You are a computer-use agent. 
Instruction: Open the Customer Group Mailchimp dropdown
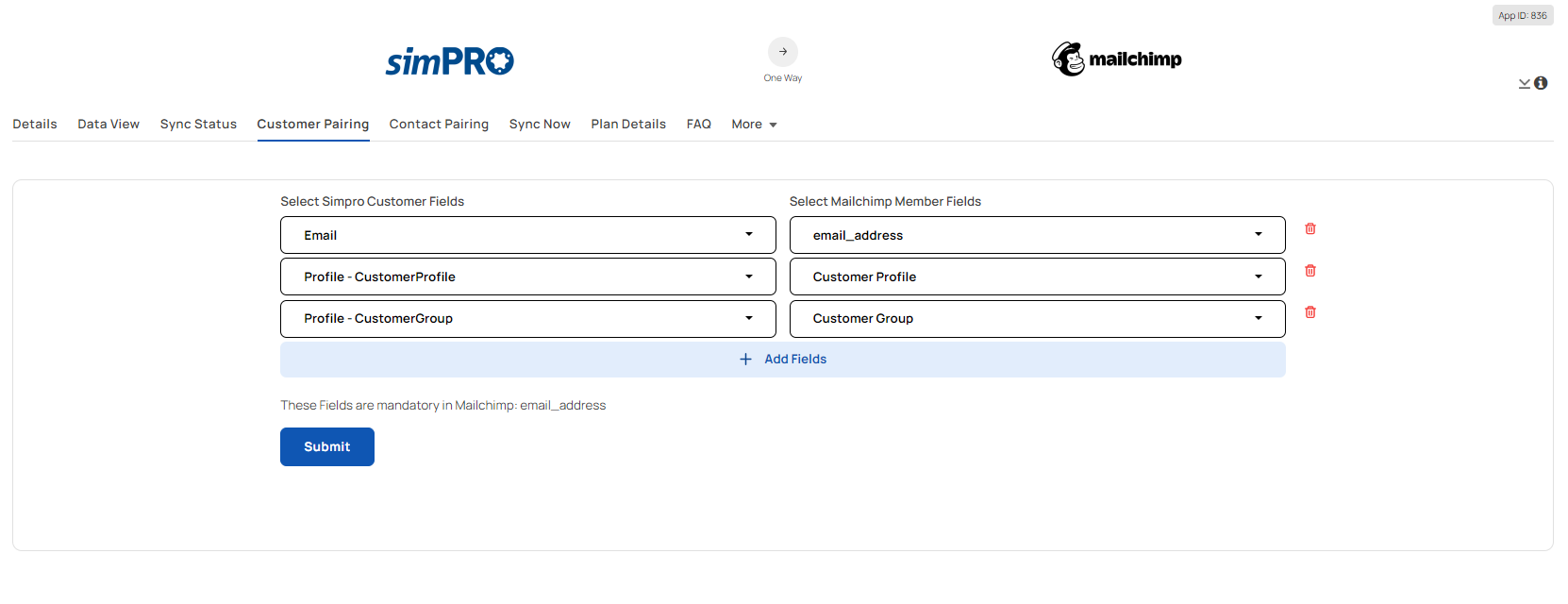pyautogui.click(x=1038, y=319)
